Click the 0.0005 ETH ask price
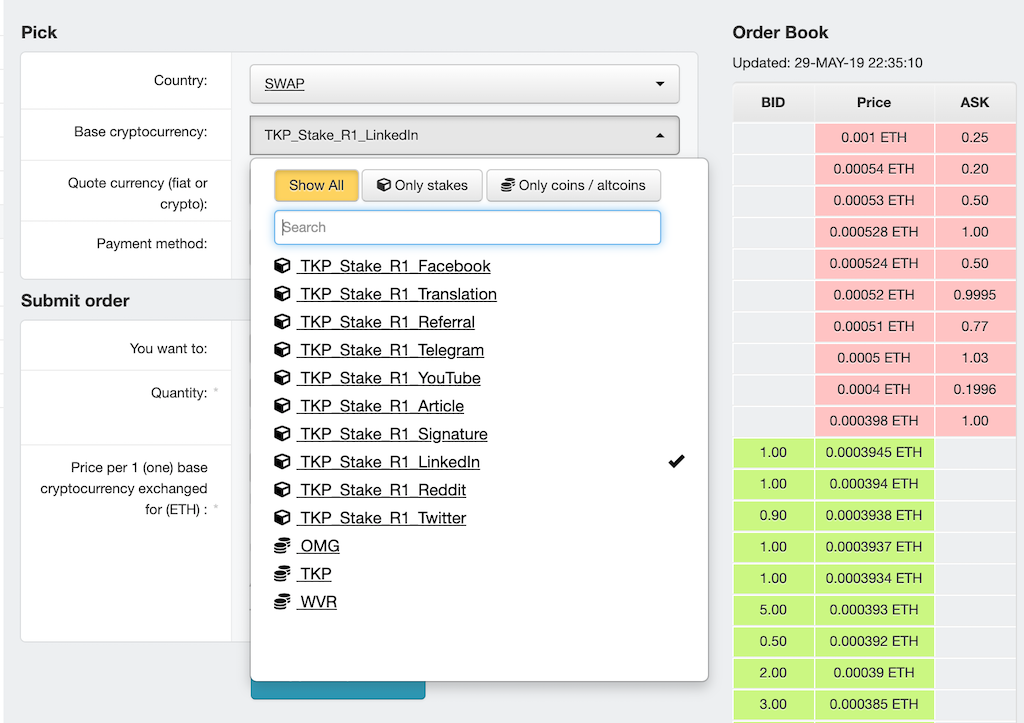Image resolution: width=1024 pixels, height=723 pixels. pos(874,358)
